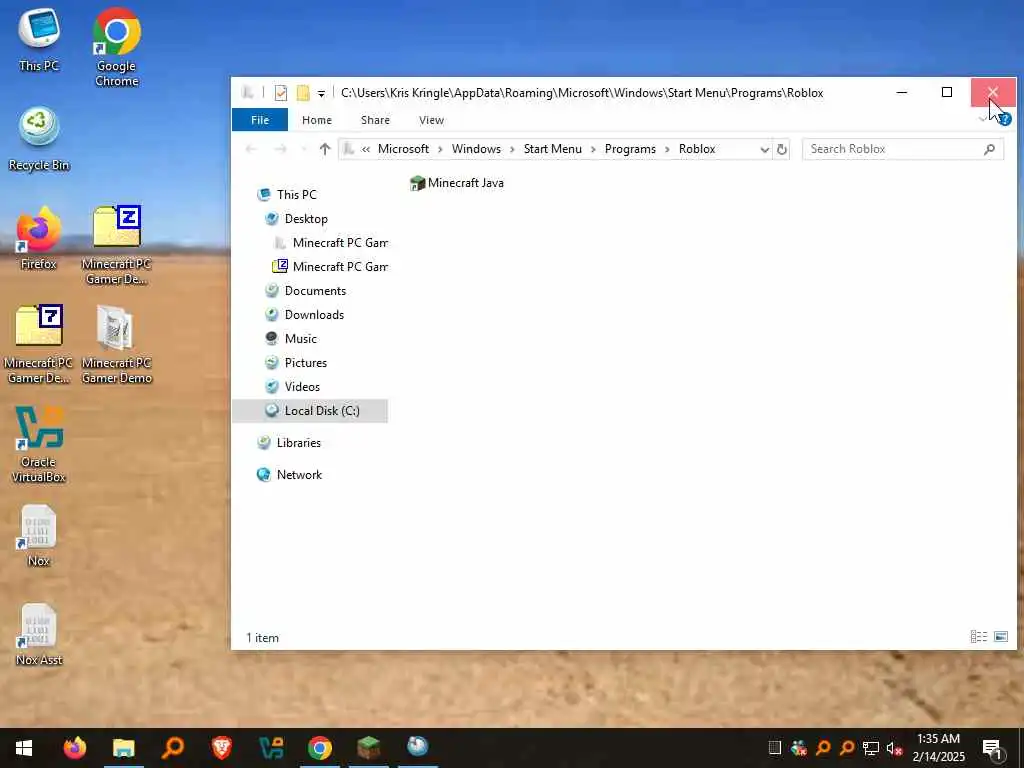Open the File ribbon tab
Viewport: 1024px width, 768px height.
tap(260, 120)
